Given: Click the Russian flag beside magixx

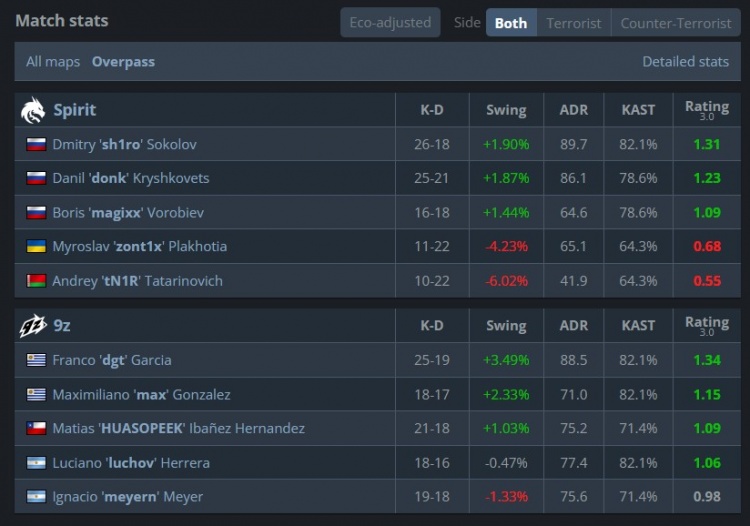Looking at the screenshot, I should tap(36, 212).
